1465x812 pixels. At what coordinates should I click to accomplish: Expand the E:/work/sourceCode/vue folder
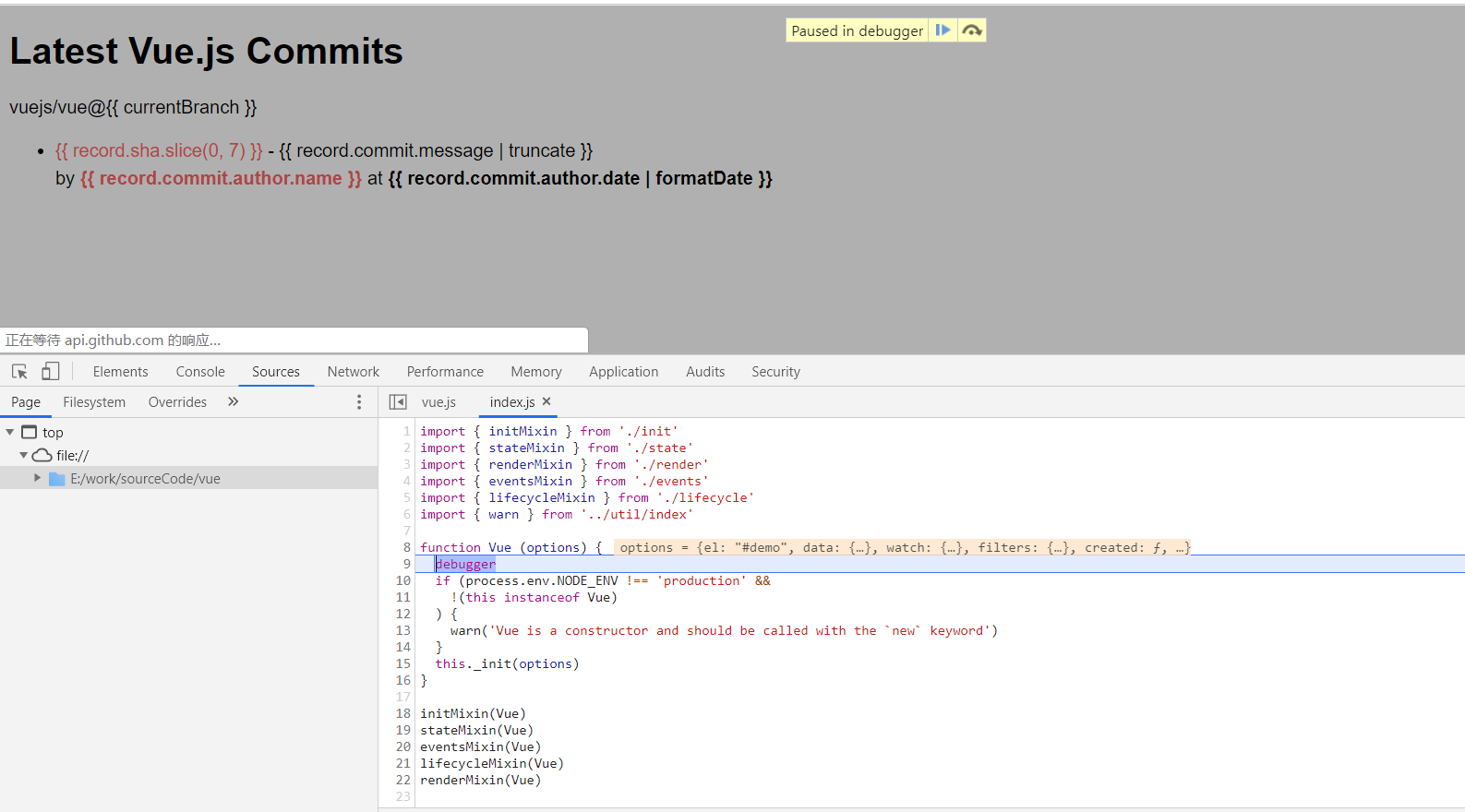(x=38, y=478)
